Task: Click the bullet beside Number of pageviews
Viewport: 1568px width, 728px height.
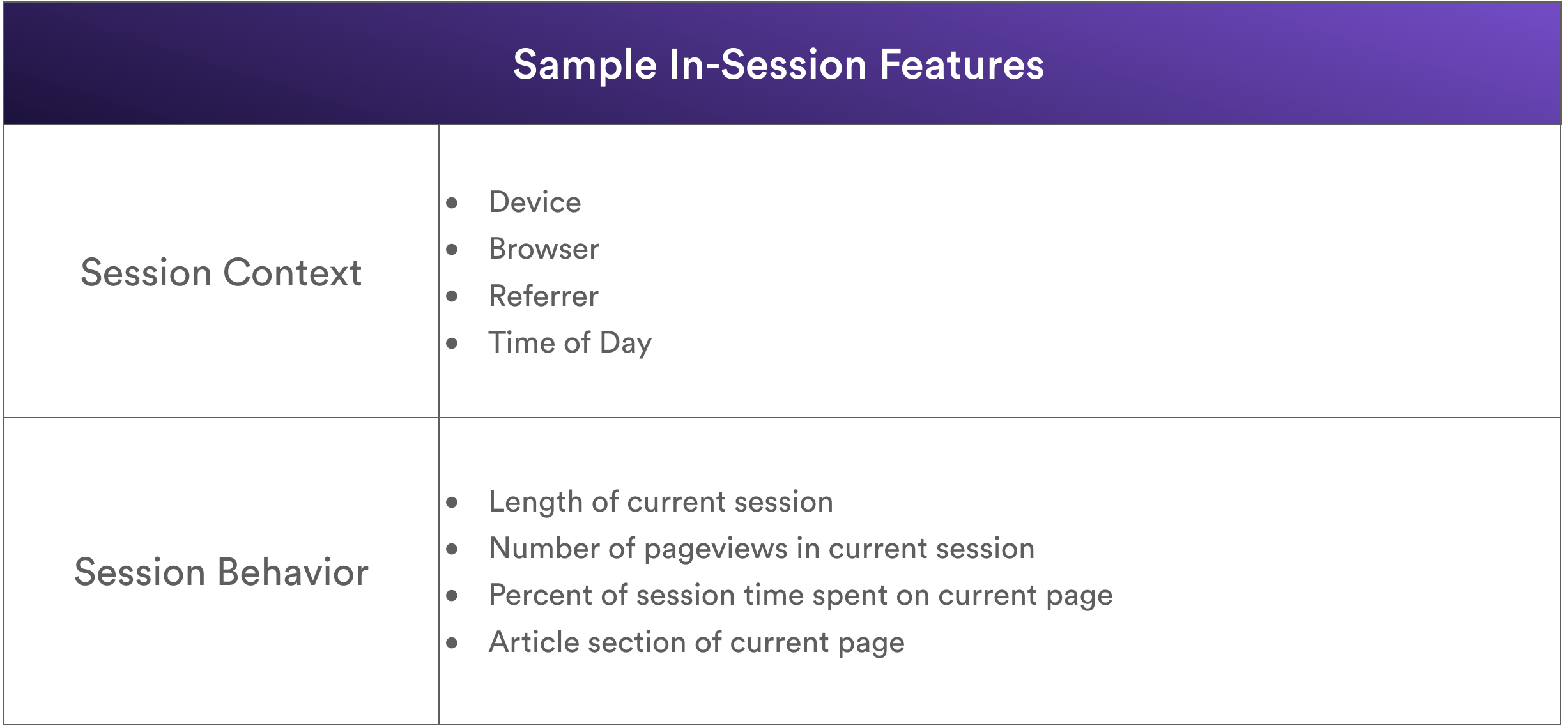Action: click(x=452, y=549)
